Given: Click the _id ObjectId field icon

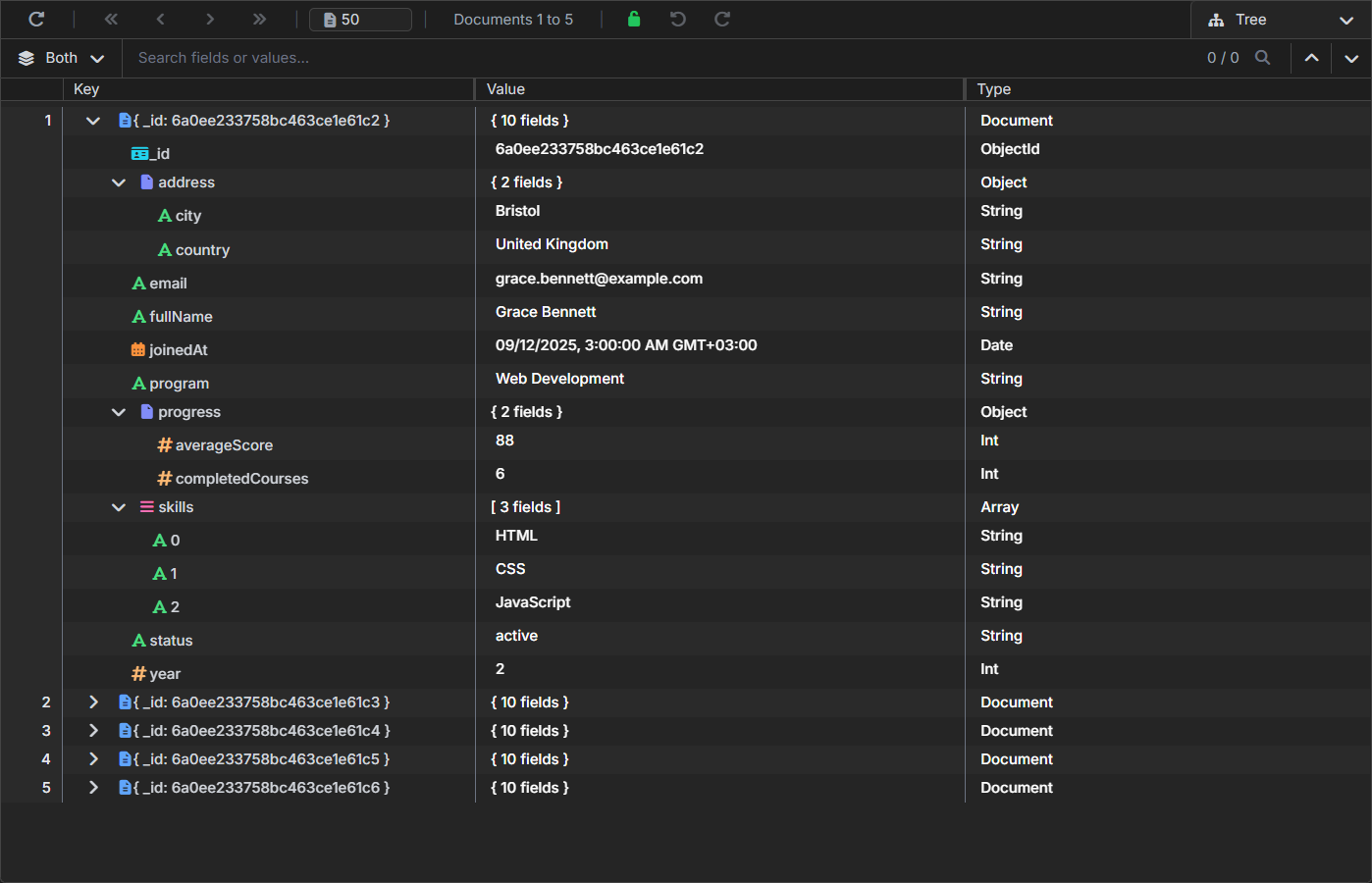Looking at the screenshot, I should click(140, 154).
